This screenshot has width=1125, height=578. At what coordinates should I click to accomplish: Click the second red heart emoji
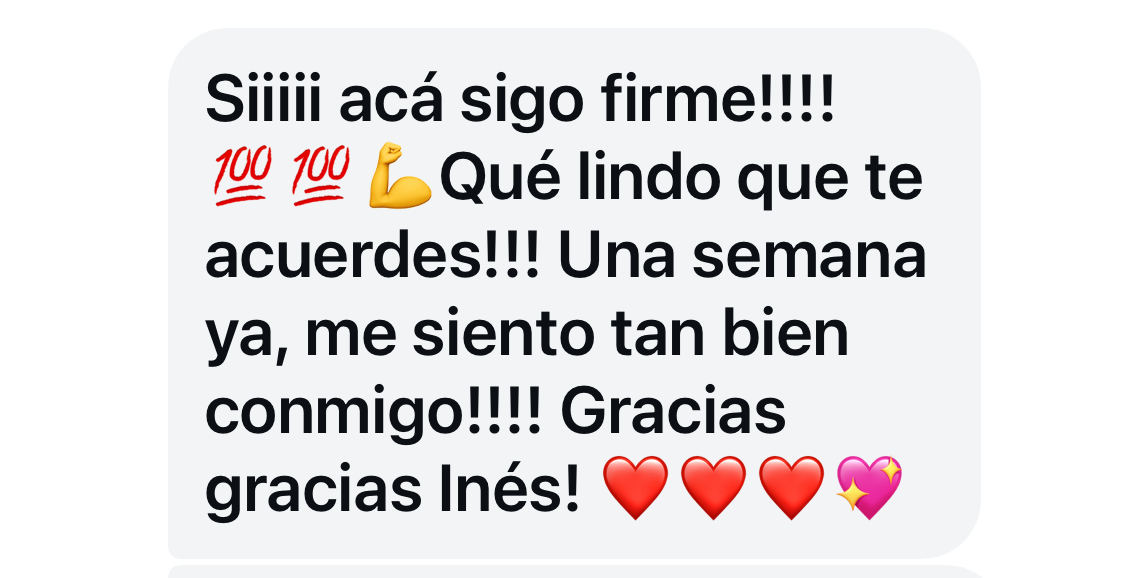pyautogui.click(x=713, y=487)
